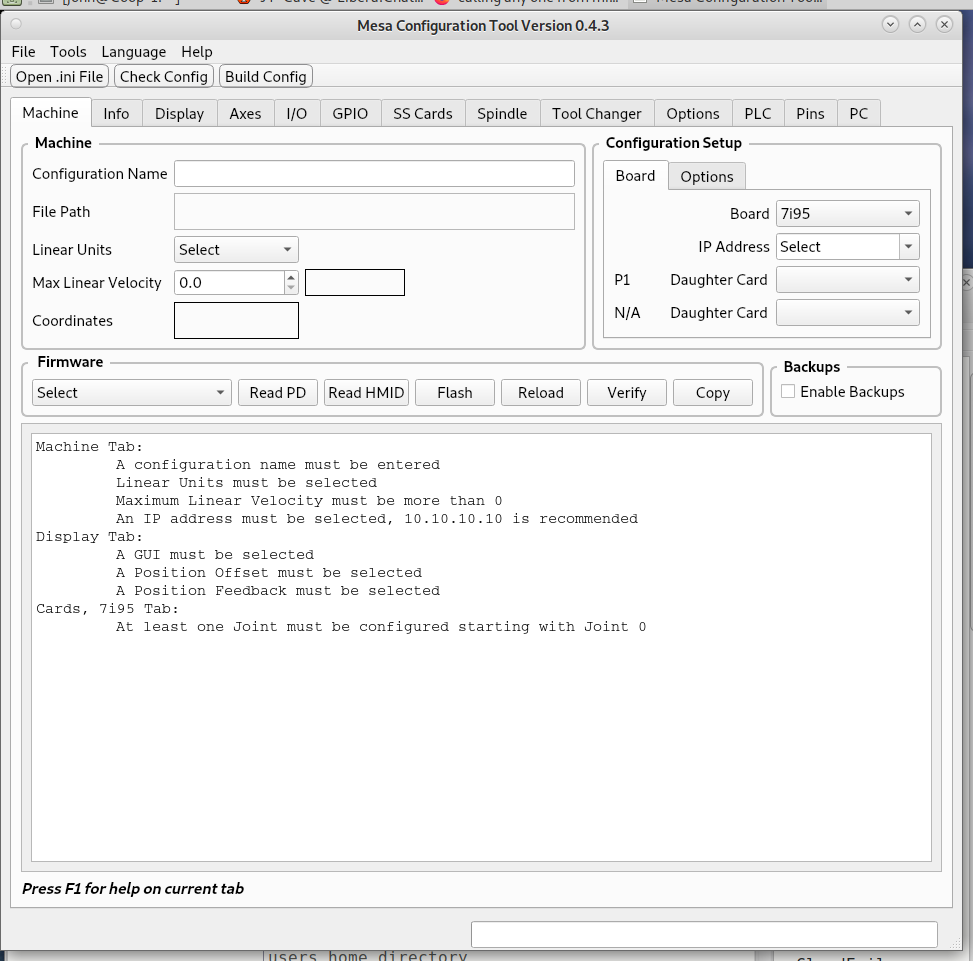Viewport: 973px width, 961px height.
Task: Click the Flash firmware button
Action: pos(455,393)
